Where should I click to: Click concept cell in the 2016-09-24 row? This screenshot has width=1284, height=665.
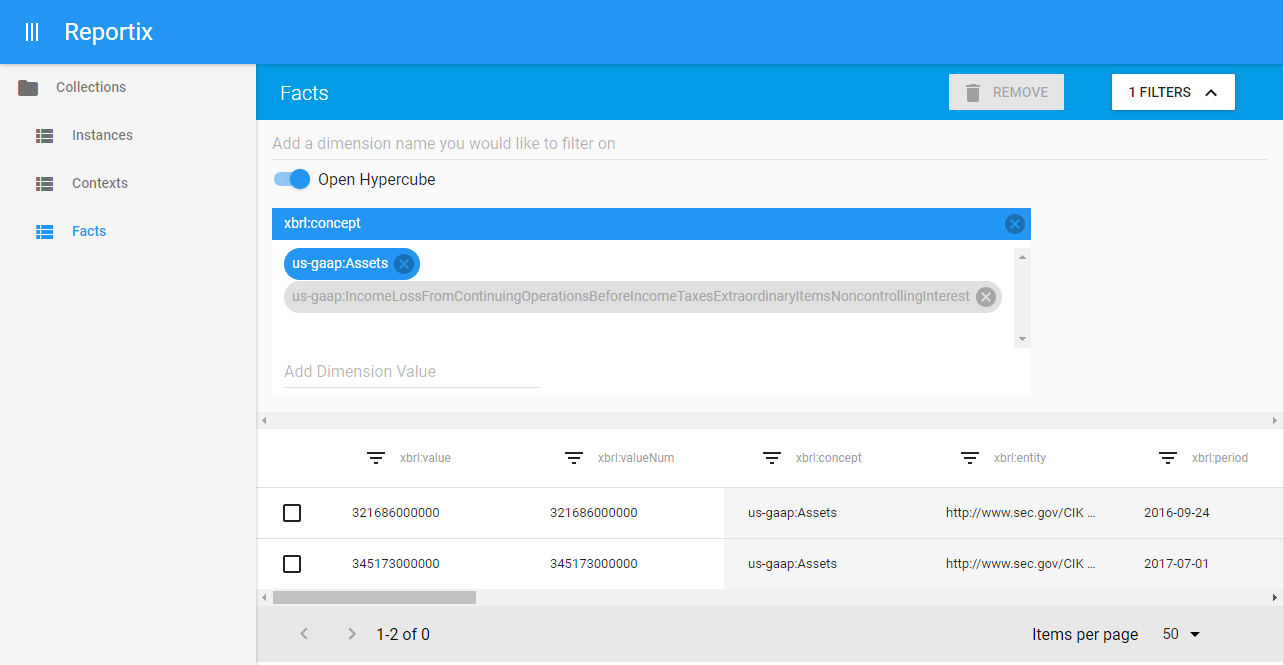coord(792,513)
